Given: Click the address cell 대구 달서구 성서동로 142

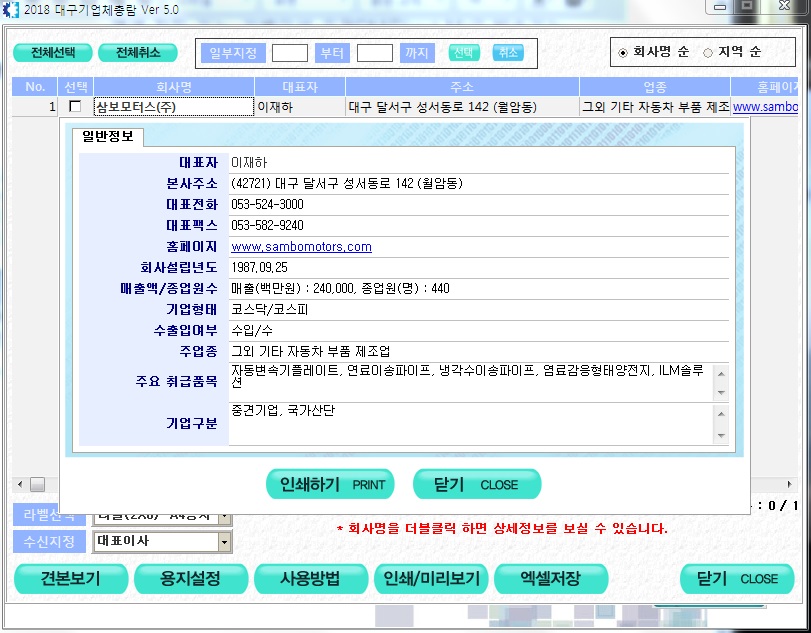Looking at the screenshot, I should tap(462, 107).
